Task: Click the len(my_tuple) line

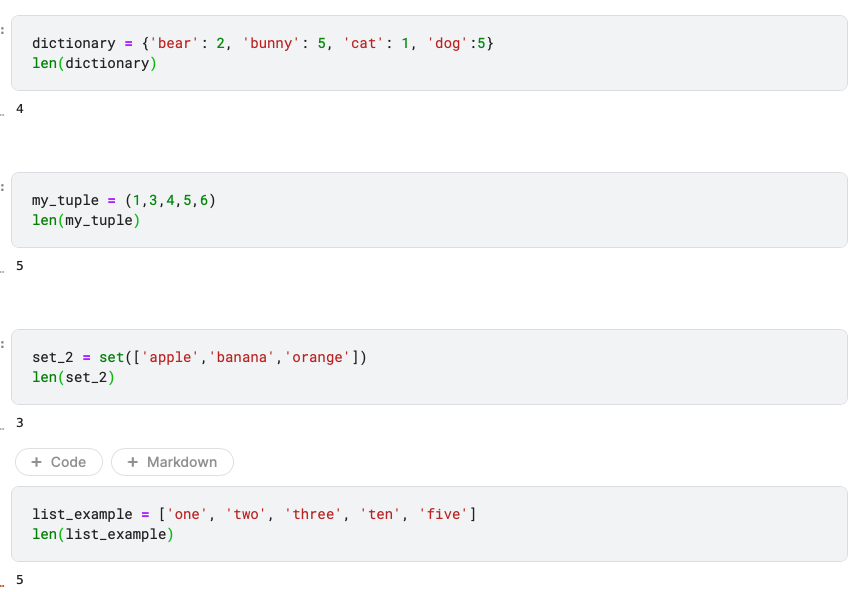Action: pyautogui.click(x=86, y=221)
